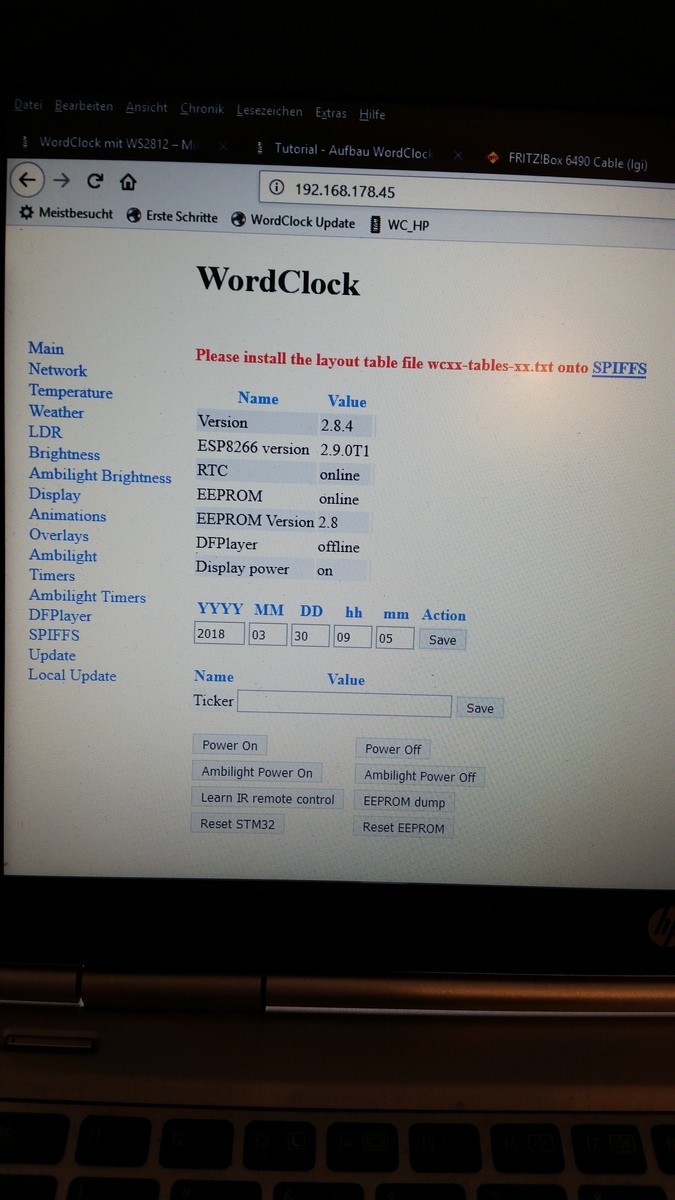The width and height of the screenshot is (675, 1200).
Task: Open the WC_HP bookmark
Action: coord(398,225)
